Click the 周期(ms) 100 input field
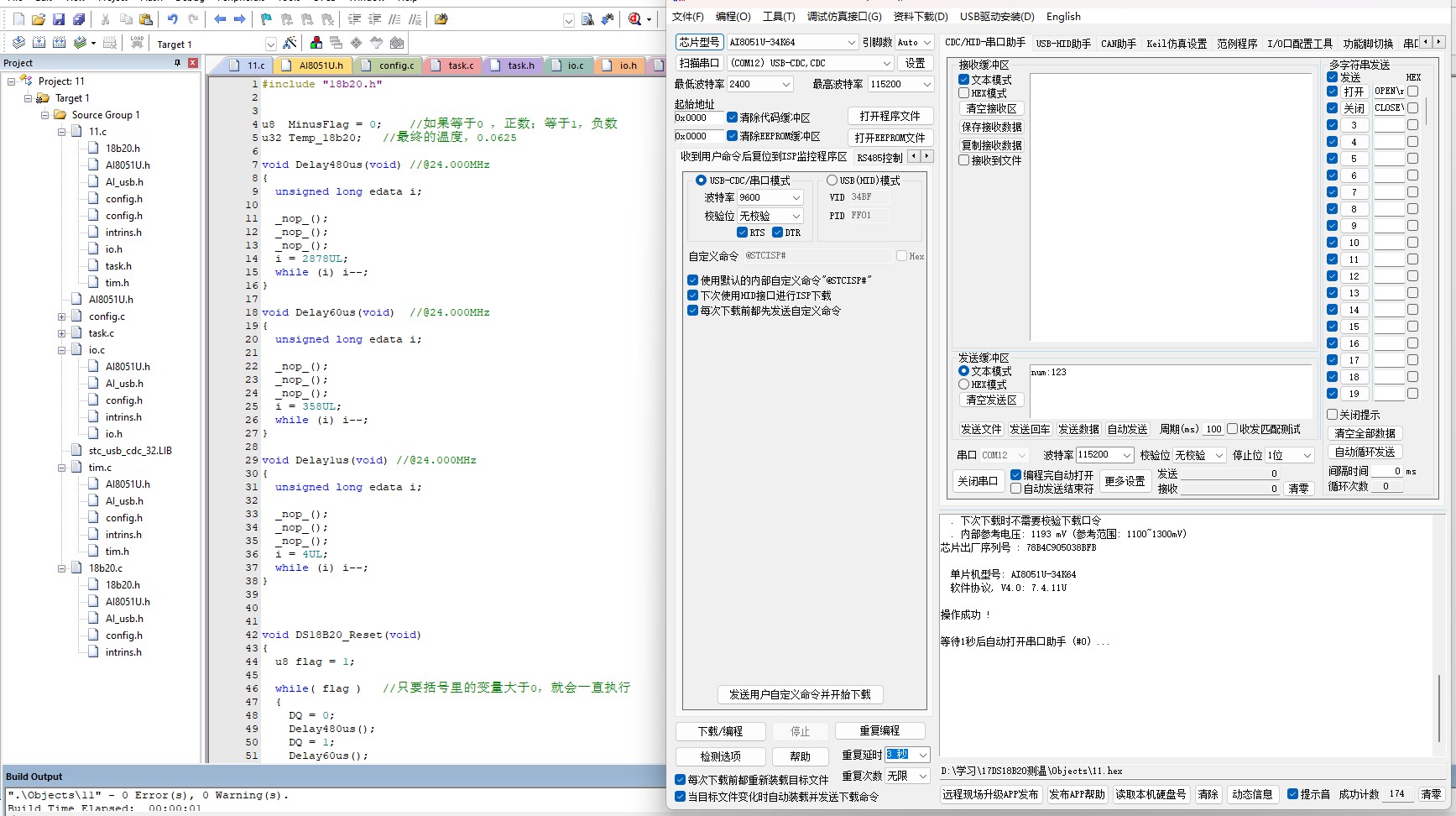This screenshot has height=816, width=1456. click(x=1213, y=429)
